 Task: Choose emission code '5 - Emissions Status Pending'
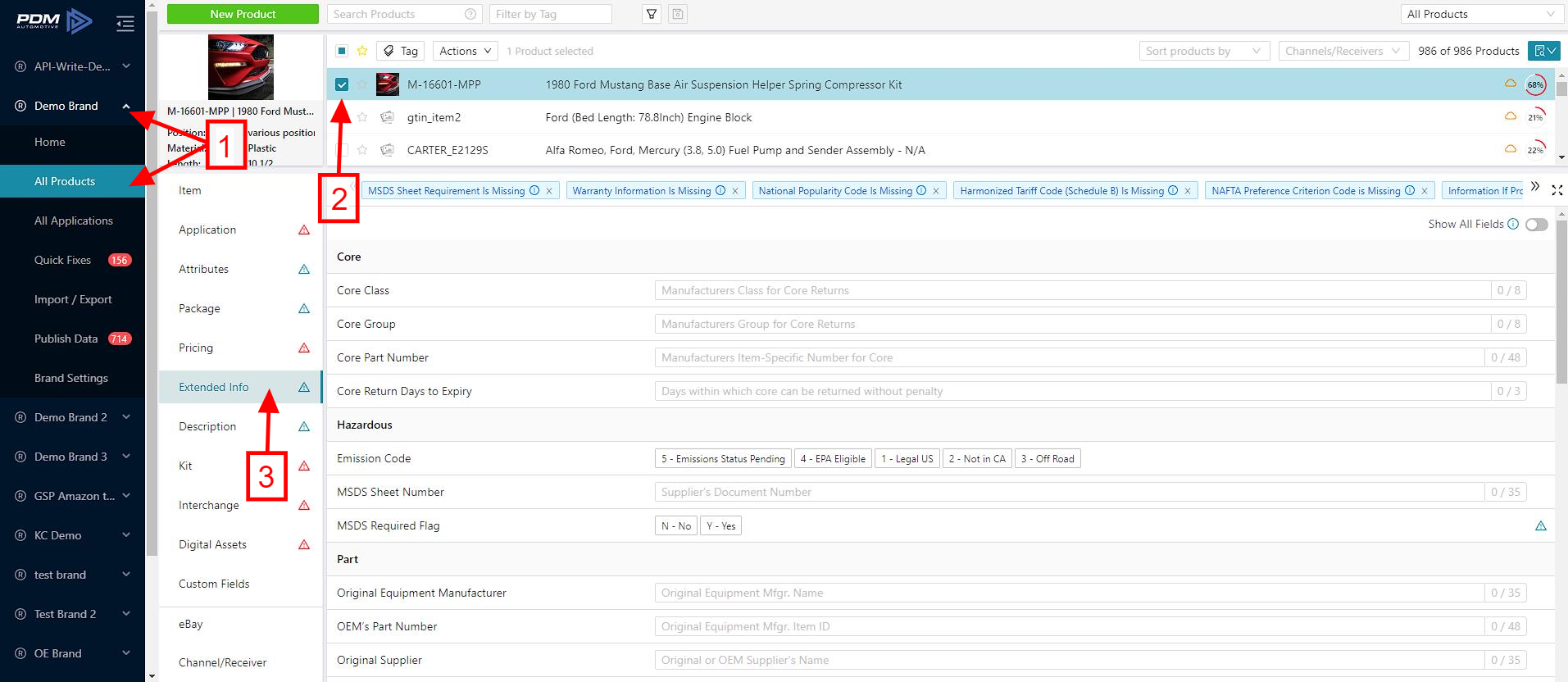tap(723, 459)
